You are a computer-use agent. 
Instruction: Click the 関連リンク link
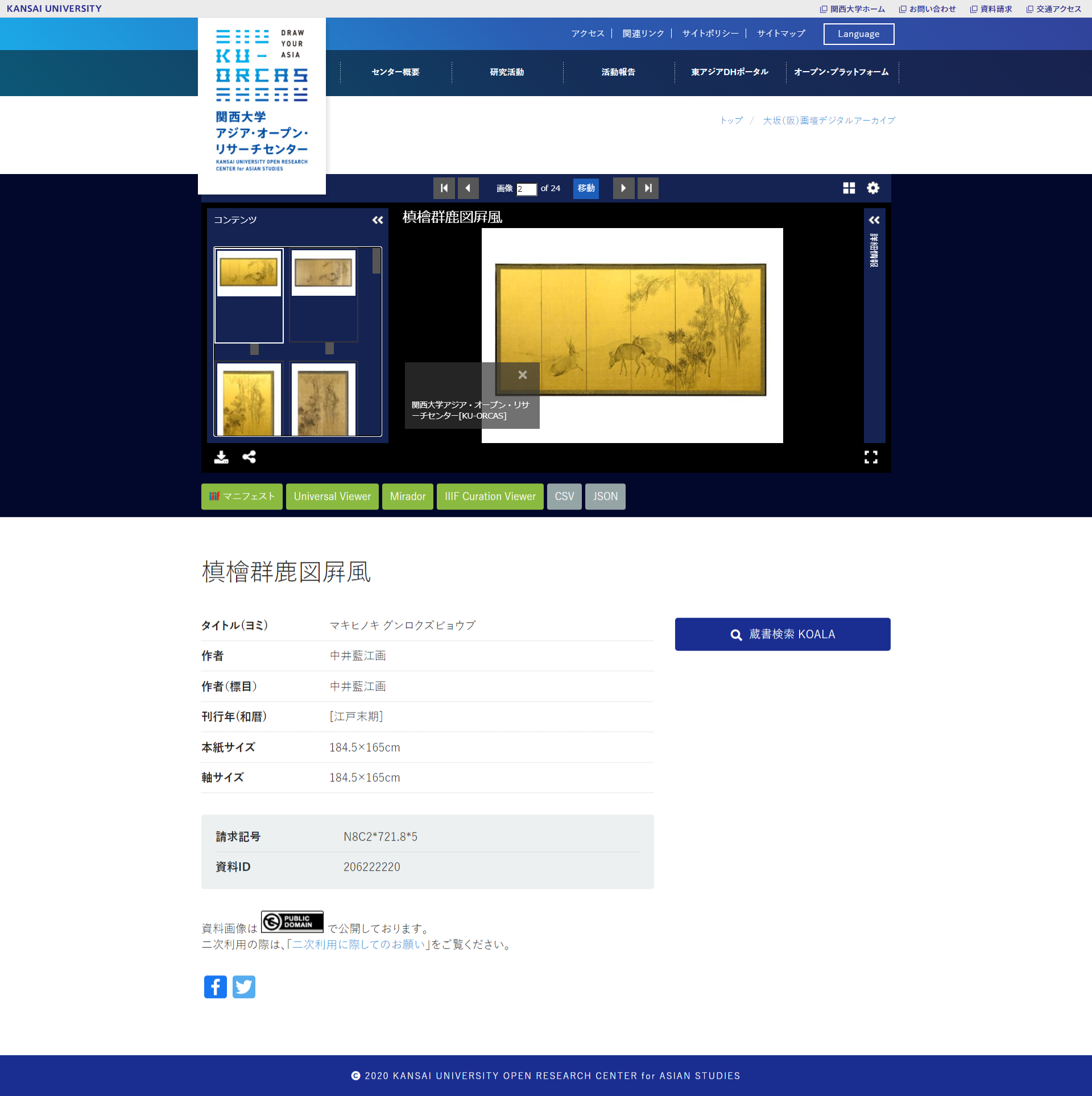(x=643, y=34)
